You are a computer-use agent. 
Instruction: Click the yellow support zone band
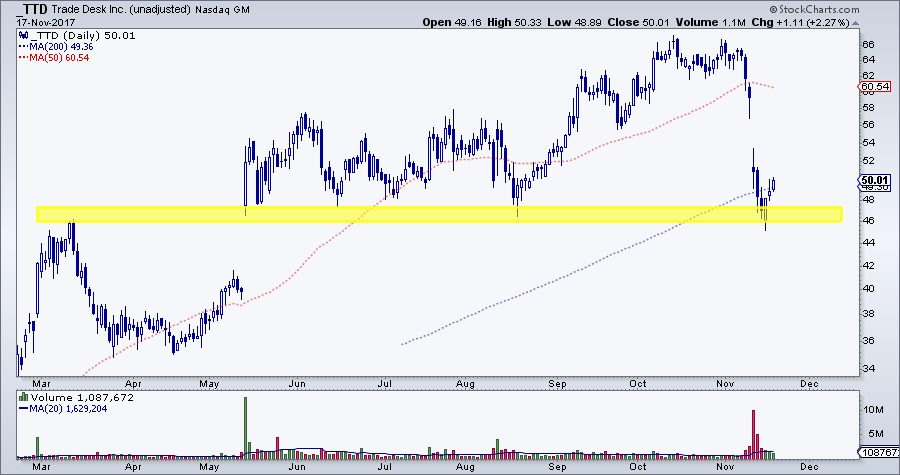tap(438, 214)
